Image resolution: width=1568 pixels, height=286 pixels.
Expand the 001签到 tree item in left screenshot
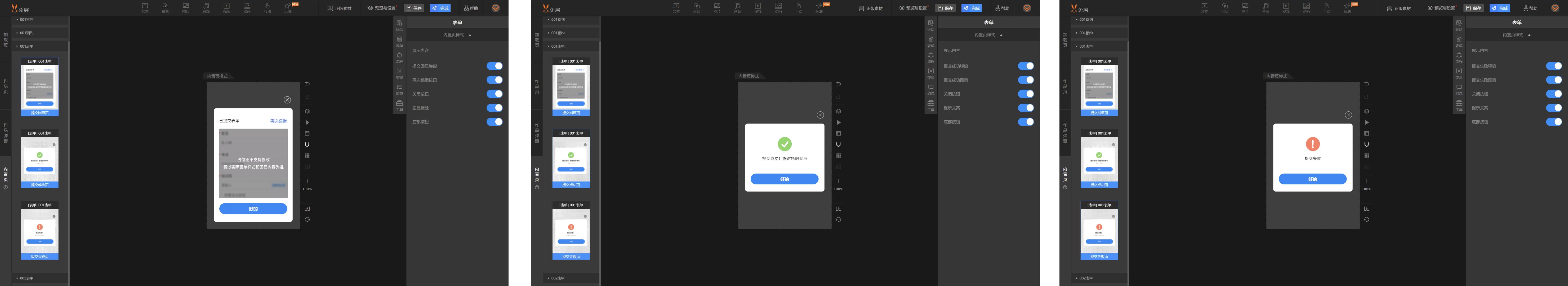pos(39,20)
